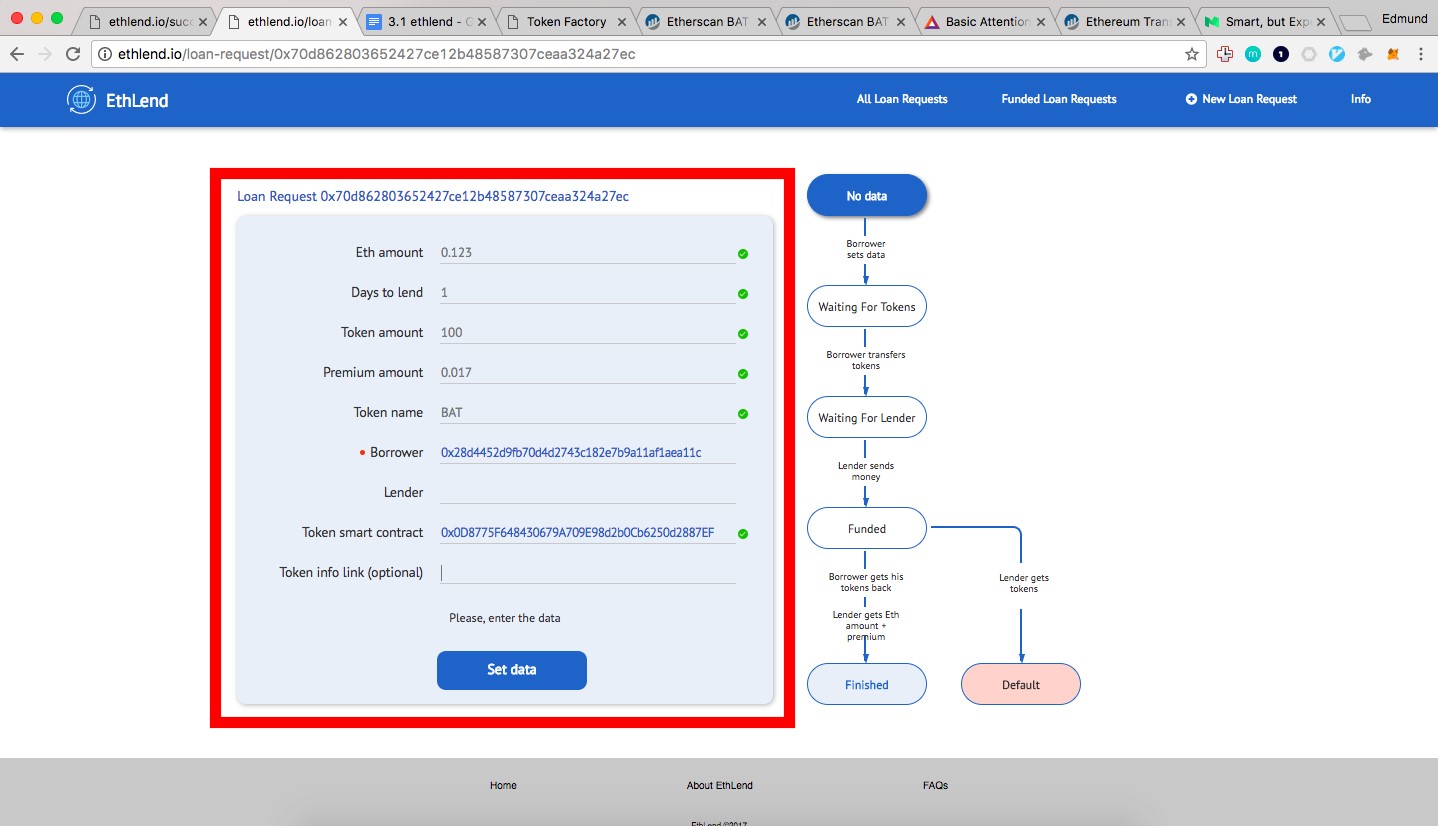The image size is (1438, 826).
Task: Open the Info nav item
Action: tap(1361, 99)
